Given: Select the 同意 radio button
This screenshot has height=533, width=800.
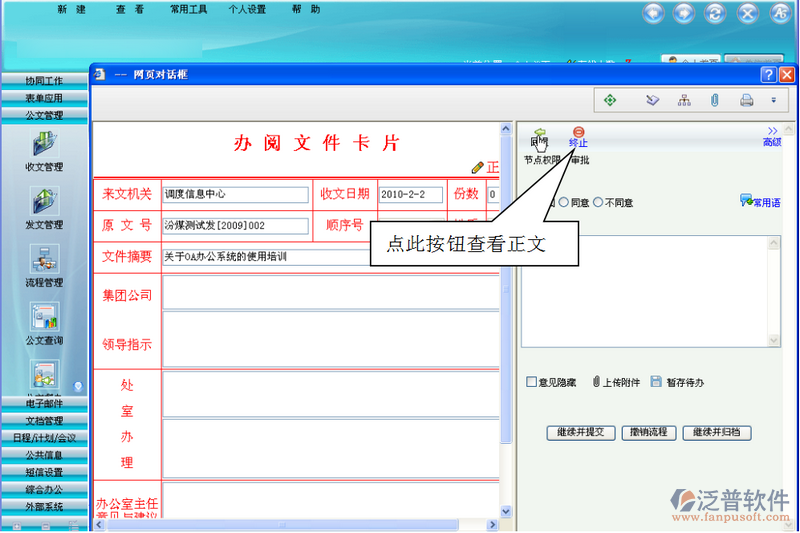Looking at the screenshot, I should (x=564, y=202).
